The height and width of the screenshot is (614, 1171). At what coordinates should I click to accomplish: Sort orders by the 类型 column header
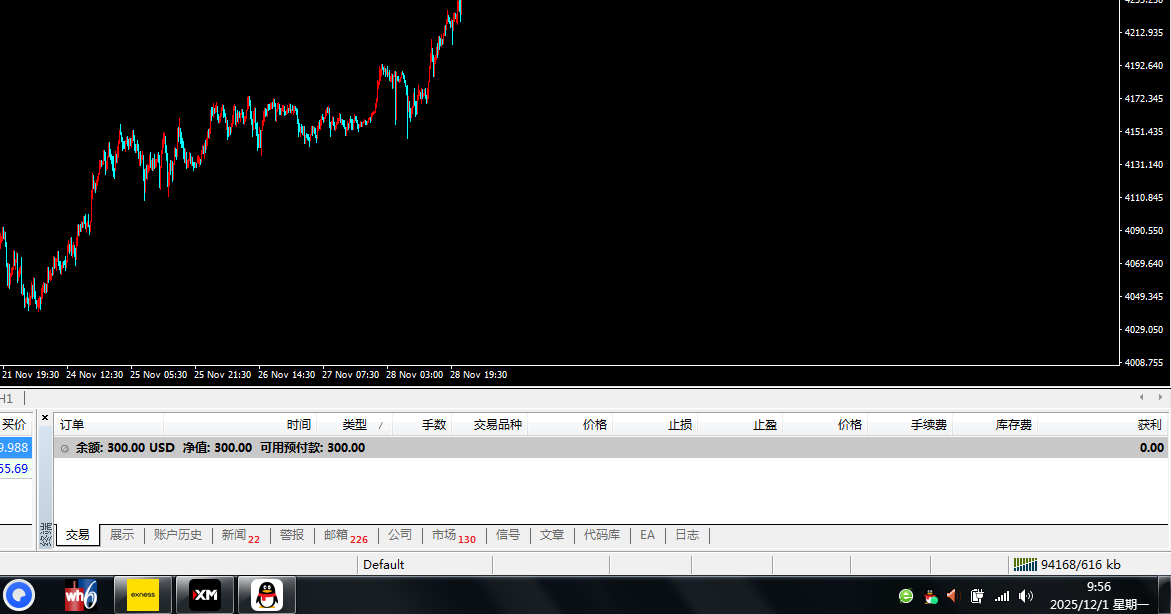(x=355, y=425)
